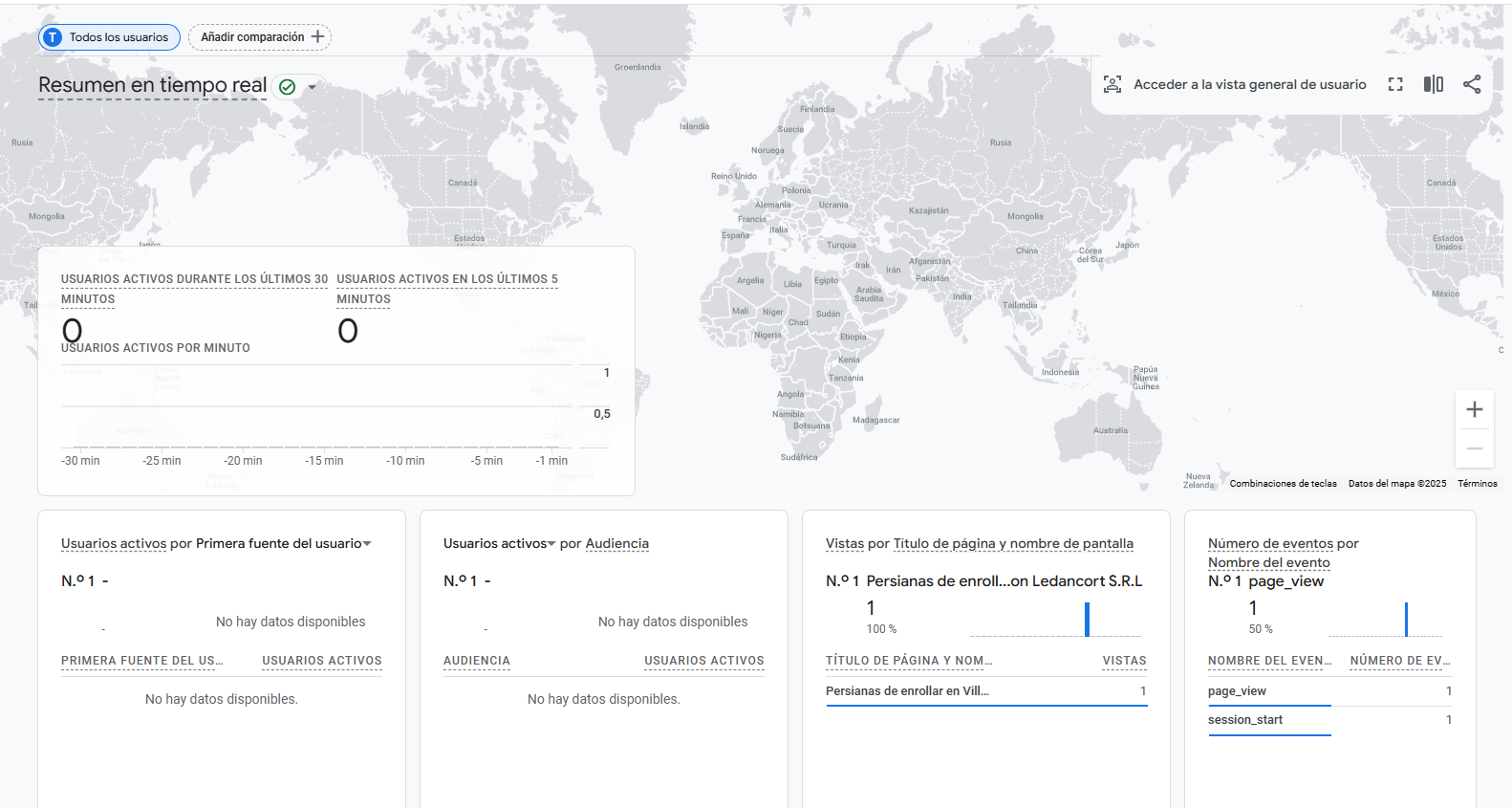1512x808 pixels.
Task: Sort by VISTAS column header
Action: tap(1124, 661)
